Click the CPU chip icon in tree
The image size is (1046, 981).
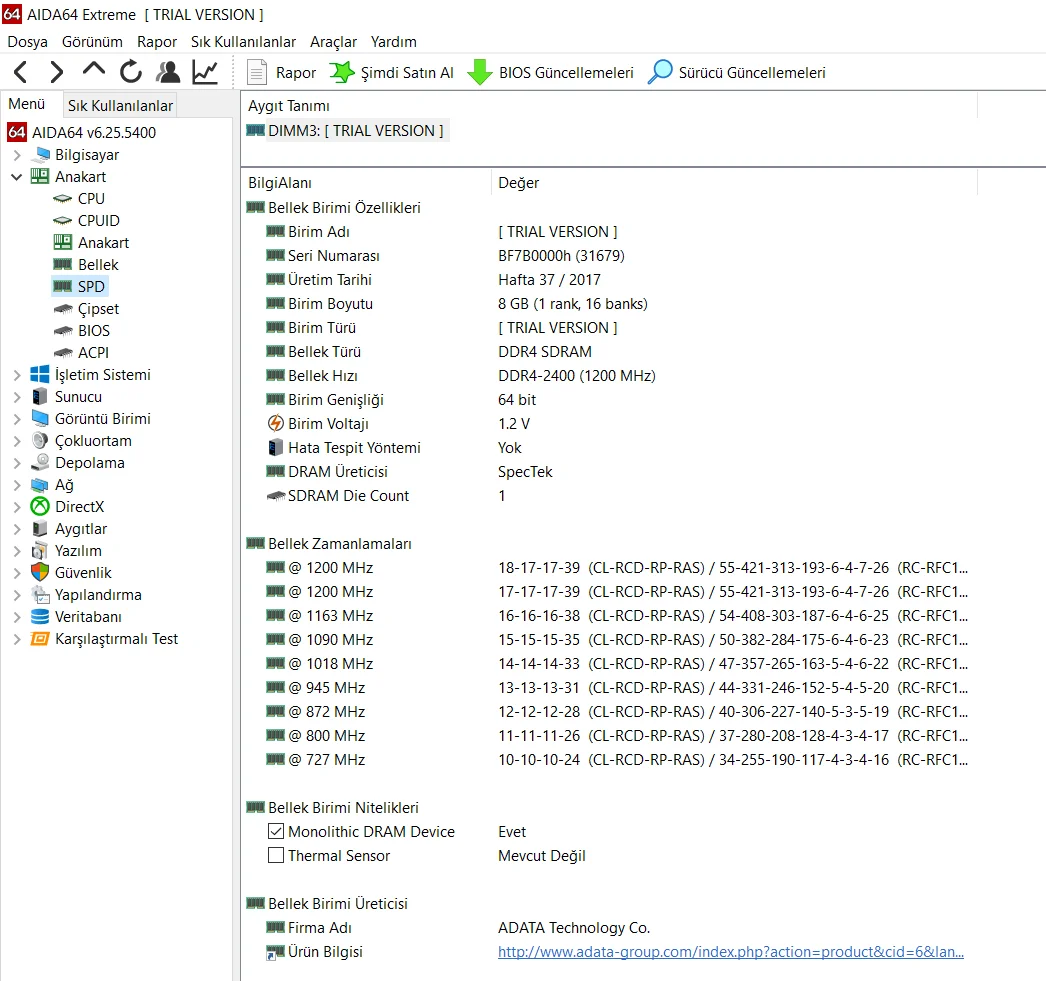(x=63, y=199)
